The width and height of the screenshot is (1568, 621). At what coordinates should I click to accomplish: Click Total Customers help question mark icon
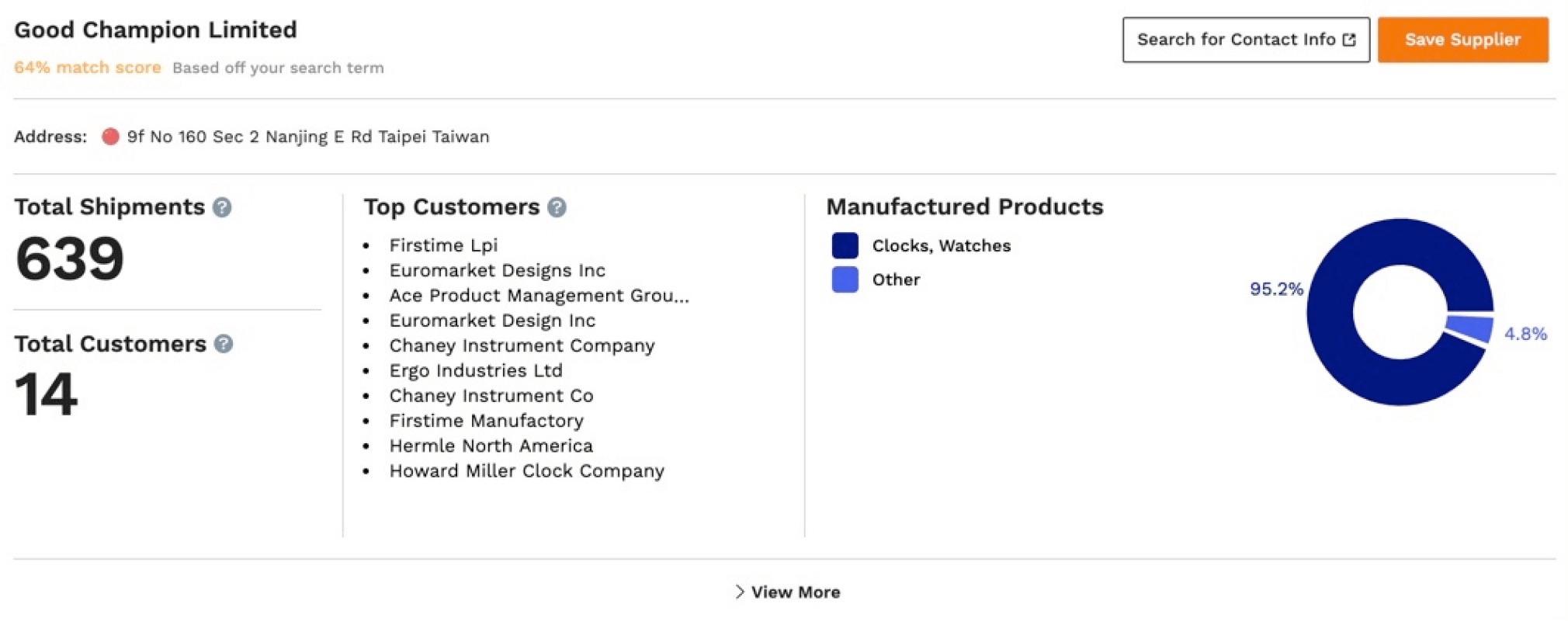(x=224, y=344)
